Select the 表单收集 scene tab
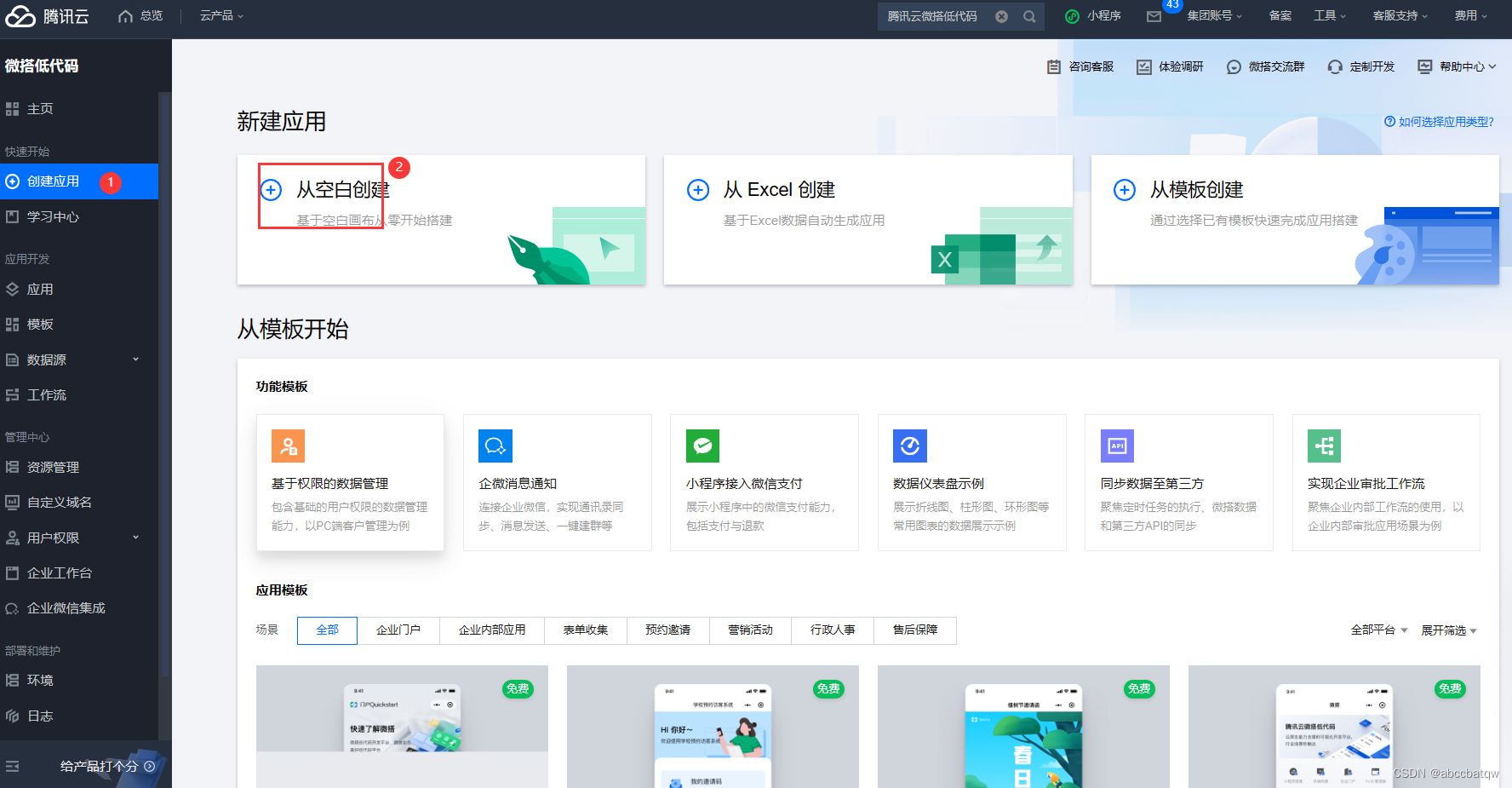 click(586, 630)
